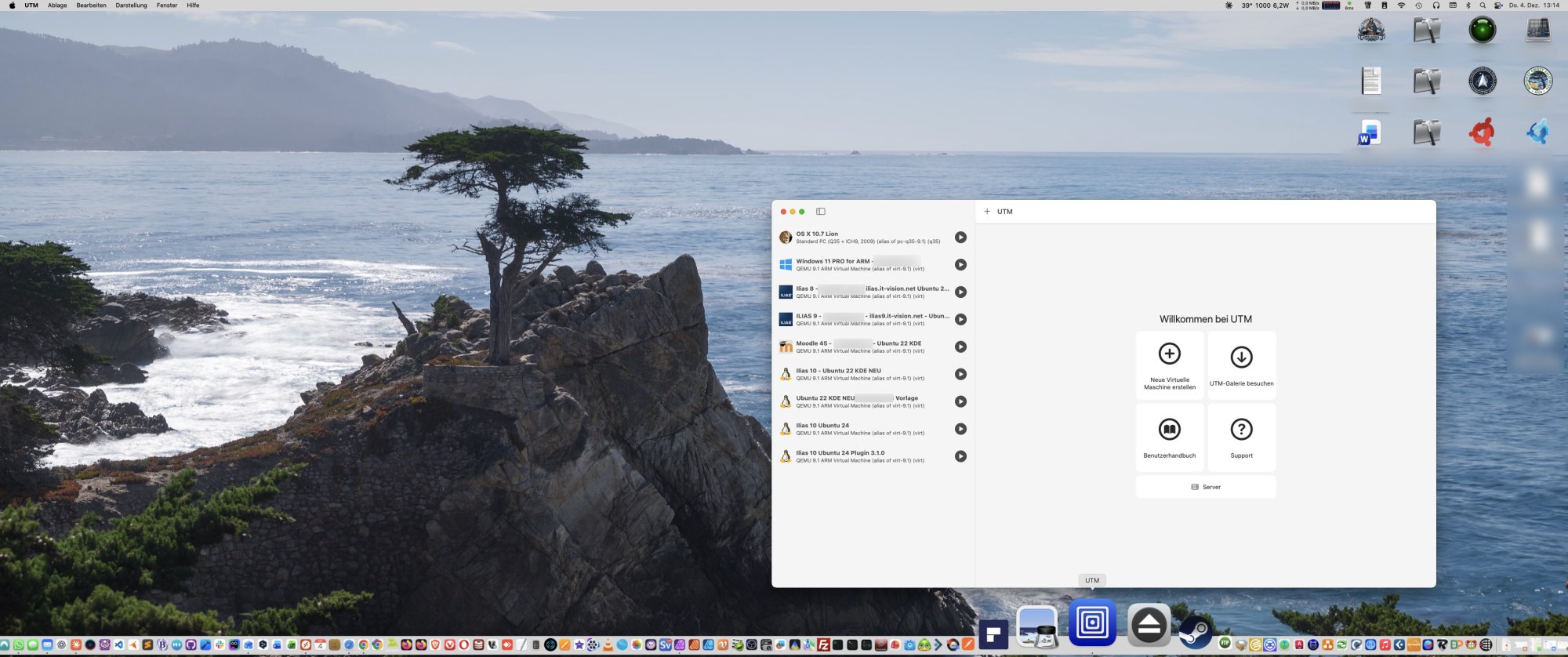Click the Wi-Fi icon in menu bar

[1401, 5]
